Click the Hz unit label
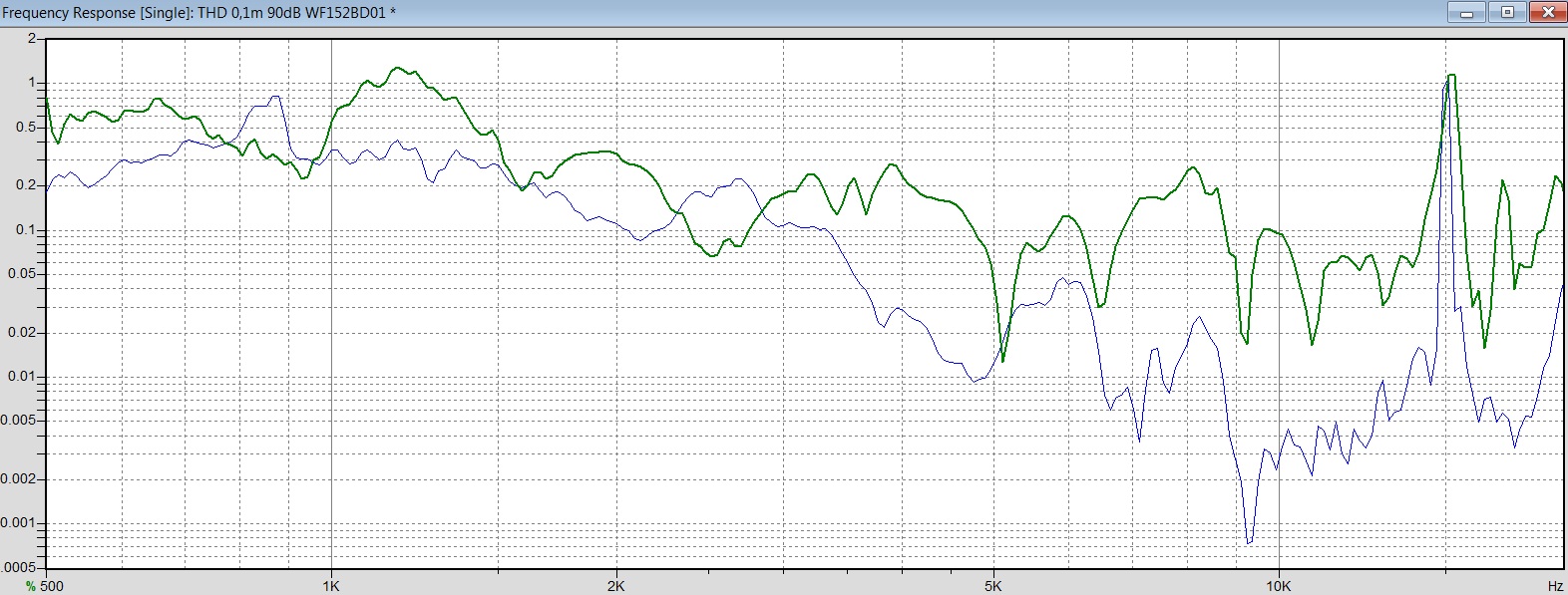This screenshot has width=1568, height=595. [x=1555, y=586]
